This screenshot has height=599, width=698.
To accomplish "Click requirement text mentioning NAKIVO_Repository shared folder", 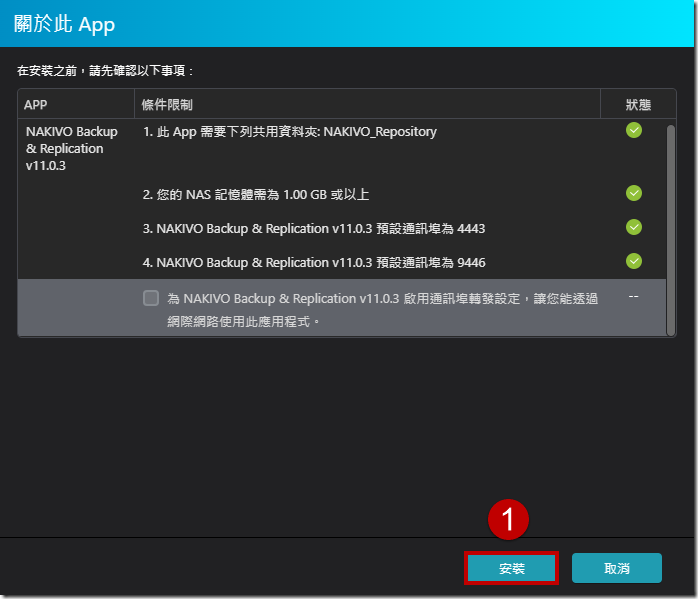I will [290, 132].
